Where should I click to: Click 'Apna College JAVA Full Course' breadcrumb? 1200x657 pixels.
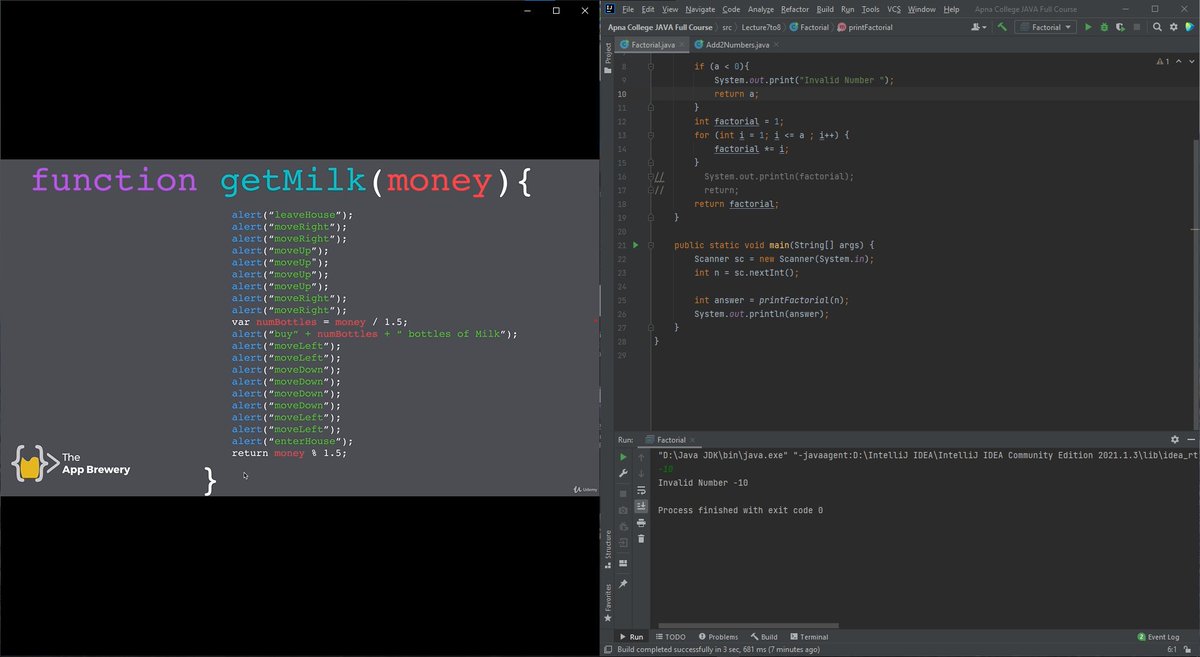click(x=660, y=27)
